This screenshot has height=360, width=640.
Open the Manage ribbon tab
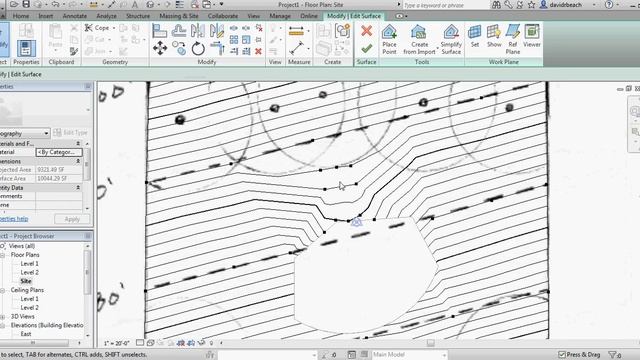click(x=280, y=16)
